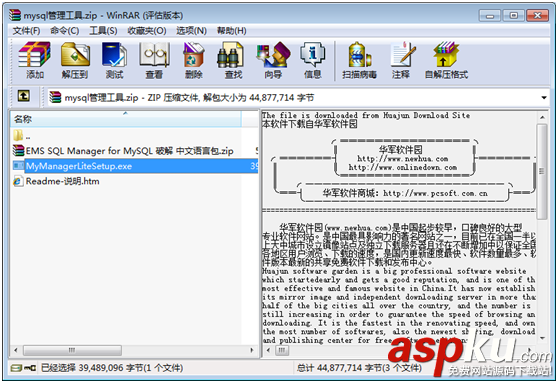Click comment pane vertical scrollbar down arrow
The image size is (558, 383).
pos(542,338)
